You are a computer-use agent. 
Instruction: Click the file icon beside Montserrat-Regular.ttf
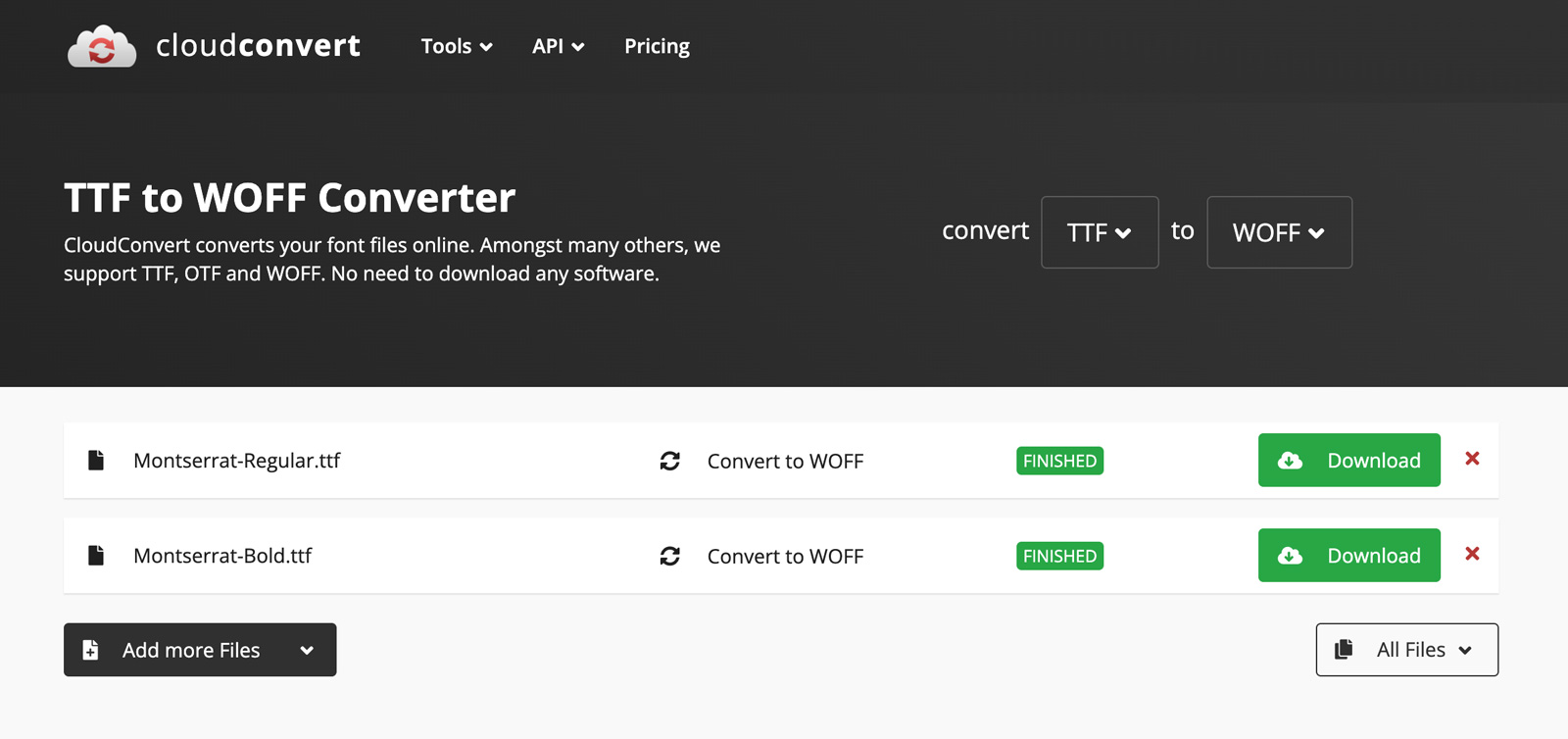coord(95,460)
